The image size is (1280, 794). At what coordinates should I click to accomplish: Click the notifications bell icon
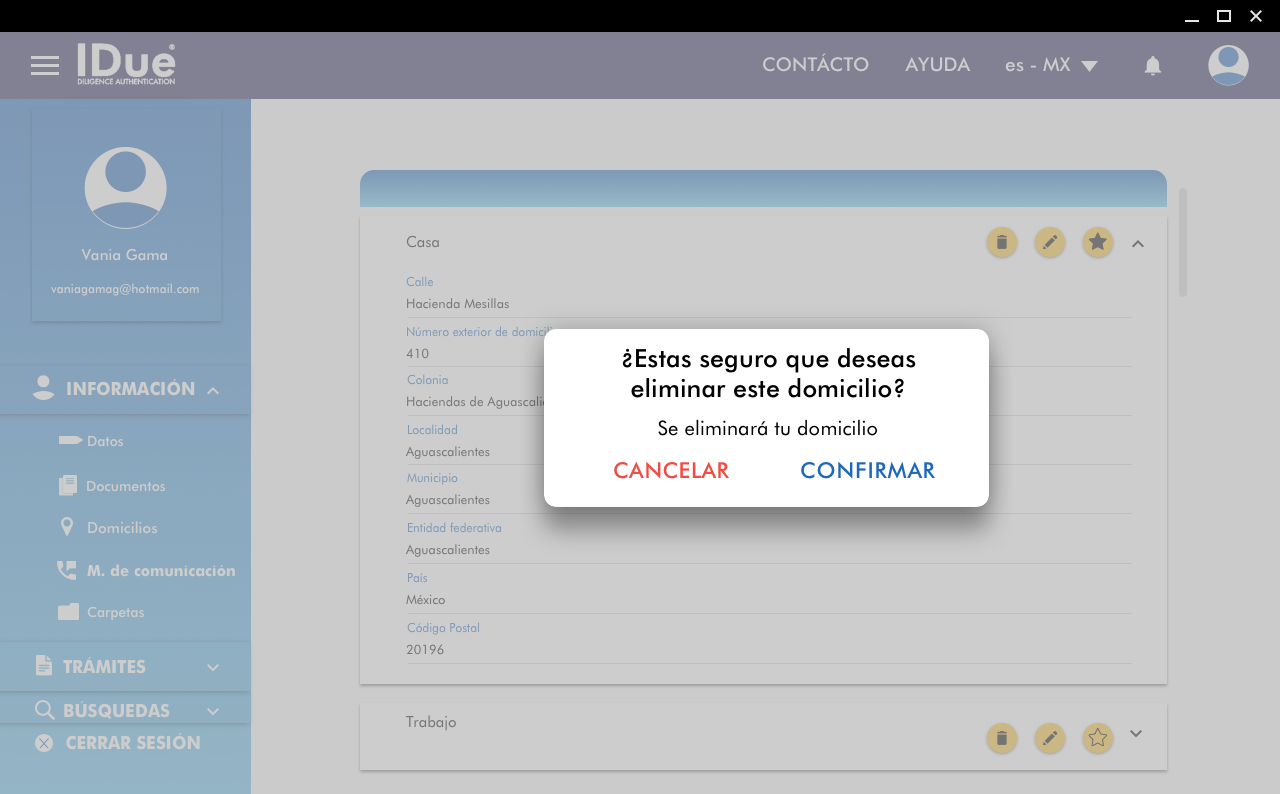point(1152,66)
